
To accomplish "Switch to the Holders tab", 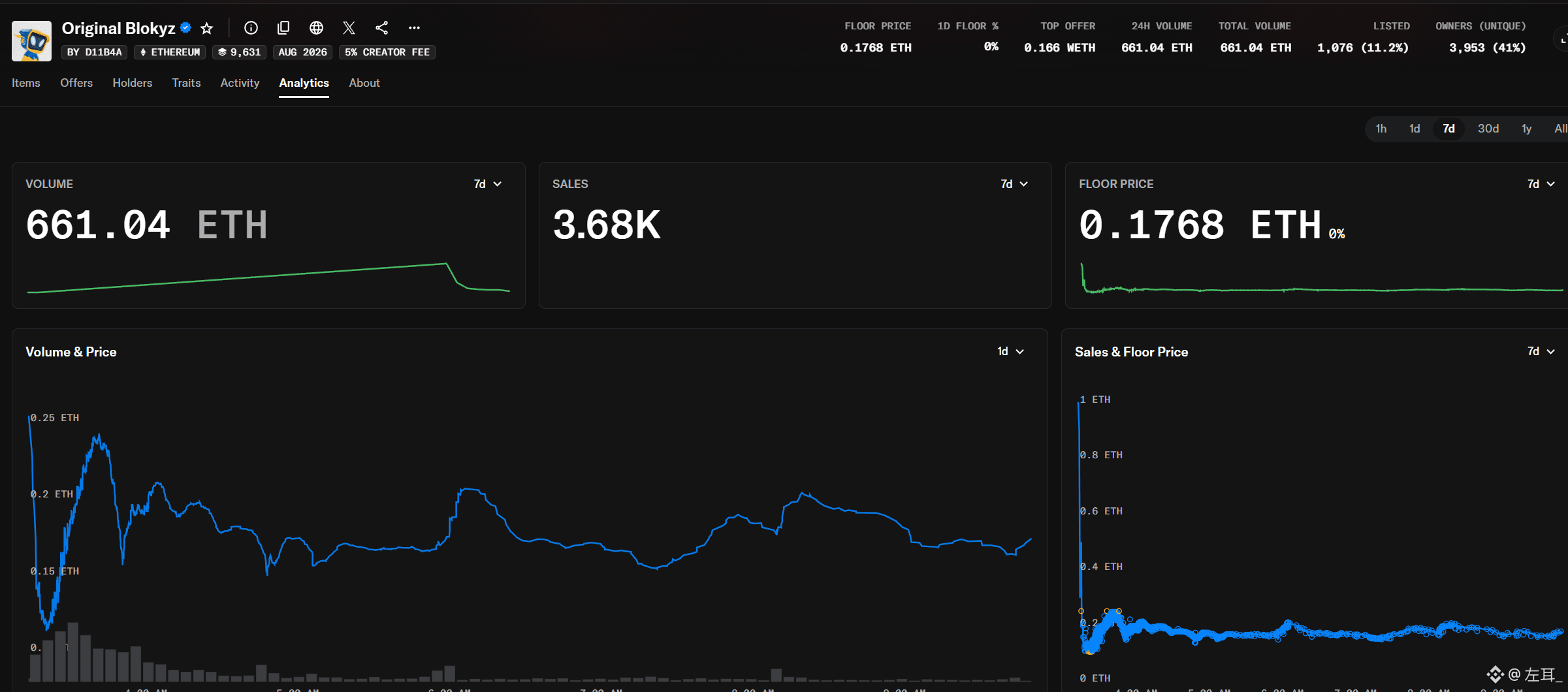I will coord(133,83).
